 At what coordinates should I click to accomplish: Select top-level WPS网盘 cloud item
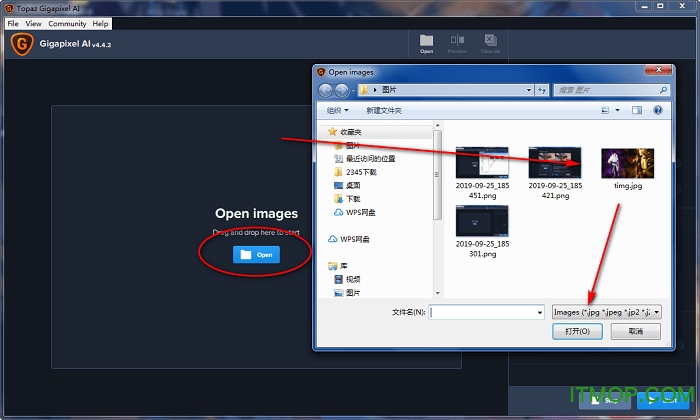354,239
